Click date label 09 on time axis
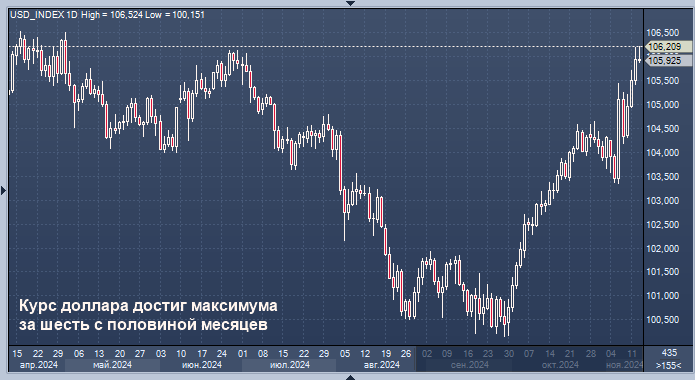This screenshot has height=380, width=695. [x=447, y=353]
